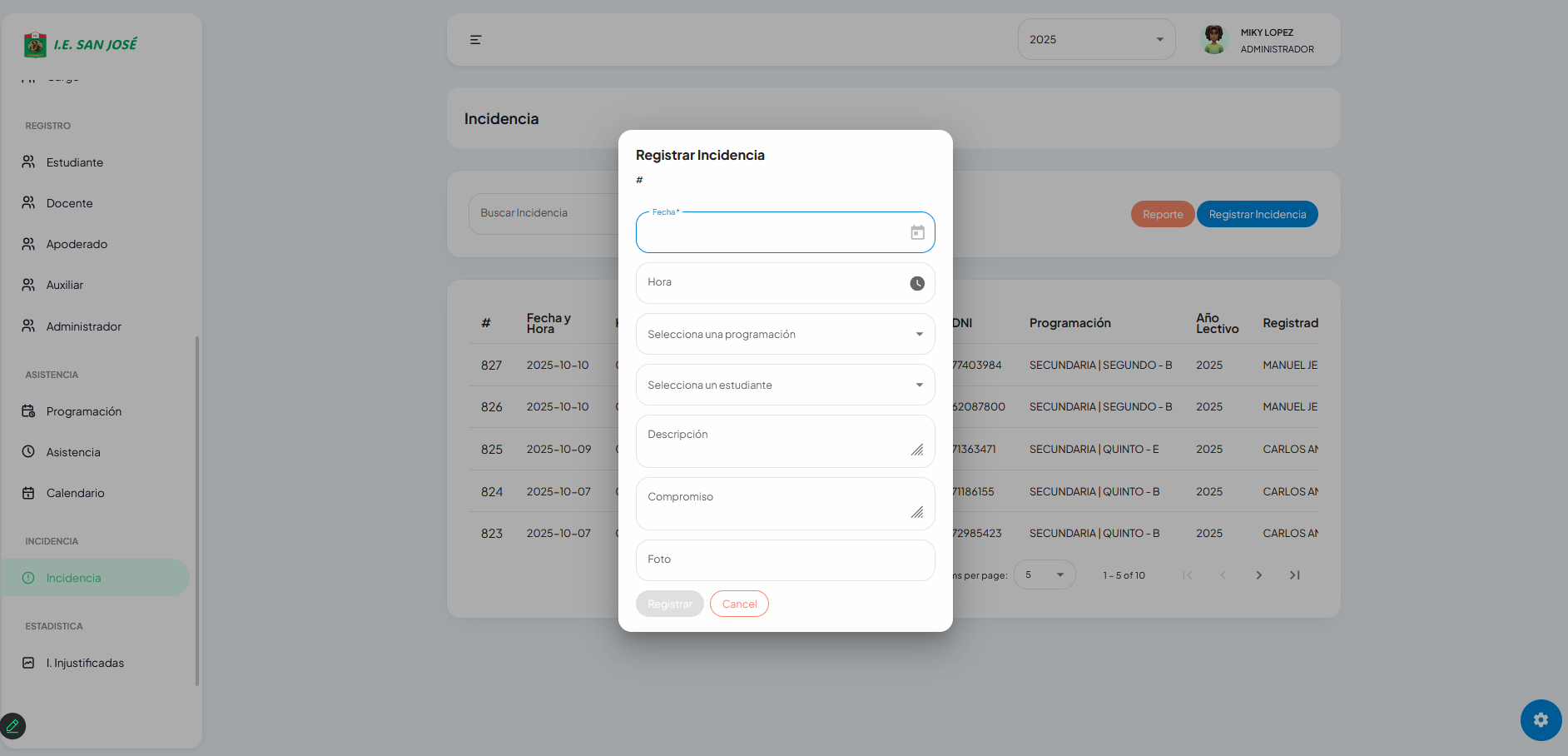
Task: Expand the 'Selecciona una programación' dropdown
Action: point(785,335)
